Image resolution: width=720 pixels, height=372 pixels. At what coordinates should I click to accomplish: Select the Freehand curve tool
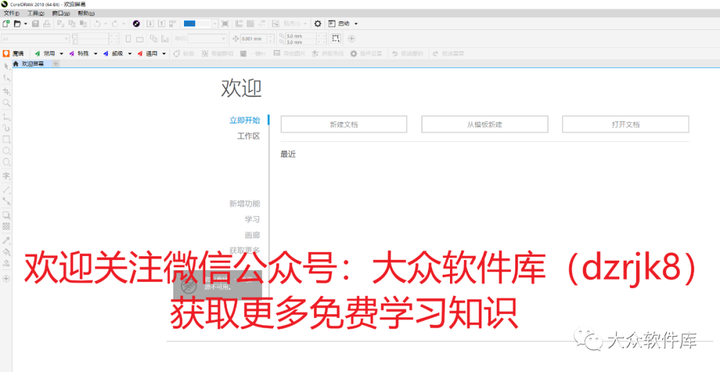pyautogui.click(x=6, y=116)
